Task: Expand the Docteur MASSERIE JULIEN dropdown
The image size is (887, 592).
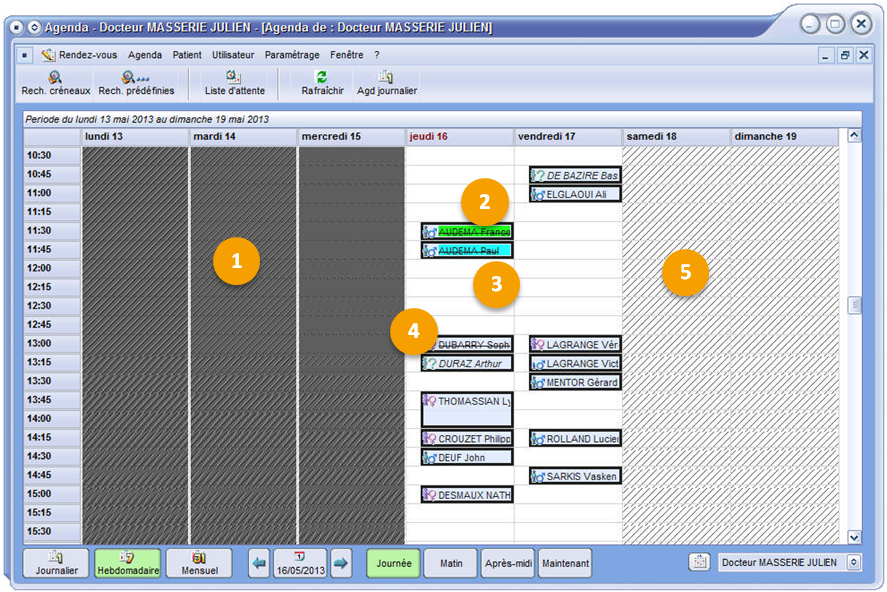Action: click(853, 562)
